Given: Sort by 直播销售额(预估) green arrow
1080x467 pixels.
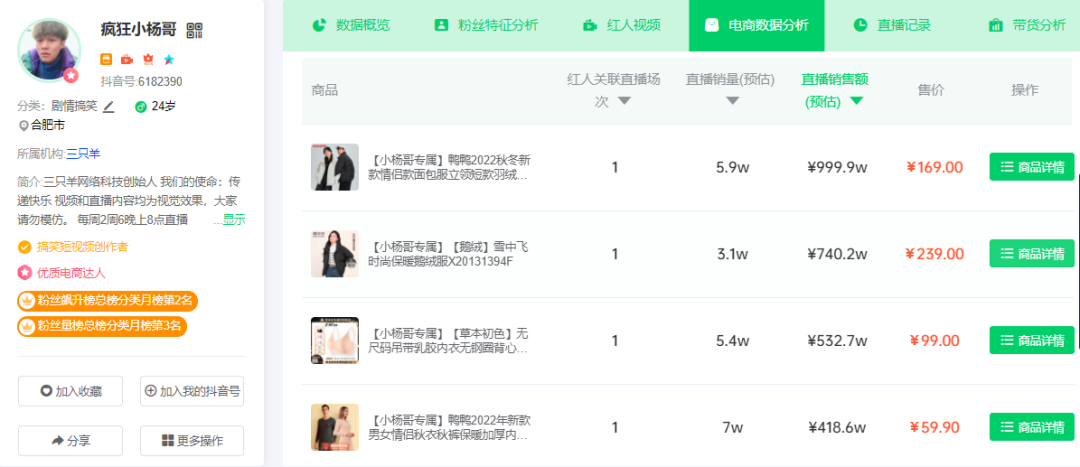Looking at the screenshot, I should [856, 101].
